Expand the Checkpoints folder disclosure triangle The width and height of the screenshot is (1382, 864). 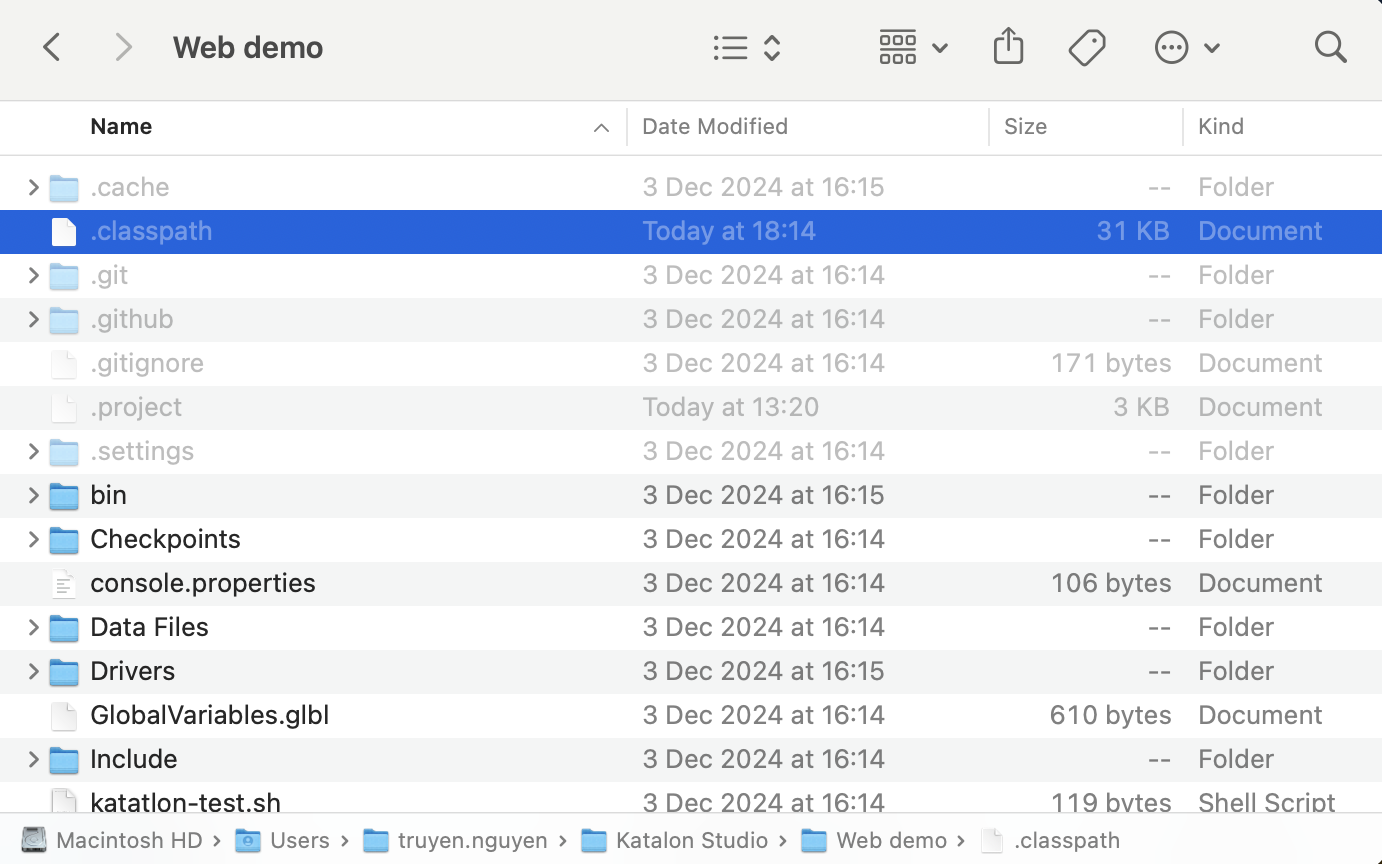coord(33,539)
